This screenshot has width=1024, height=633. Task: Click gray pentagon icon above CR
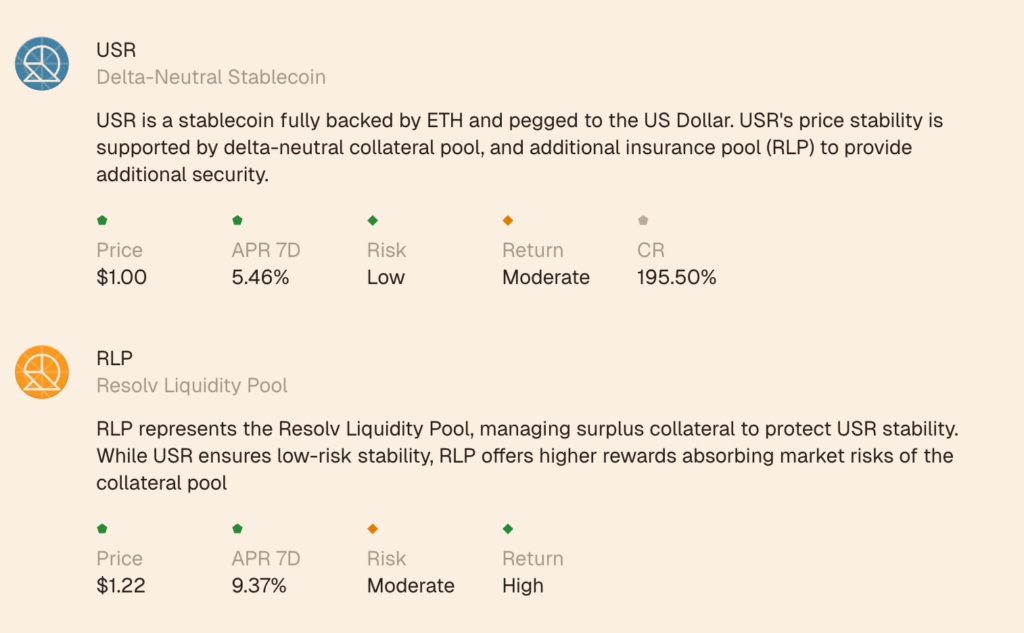click(643, 220)
